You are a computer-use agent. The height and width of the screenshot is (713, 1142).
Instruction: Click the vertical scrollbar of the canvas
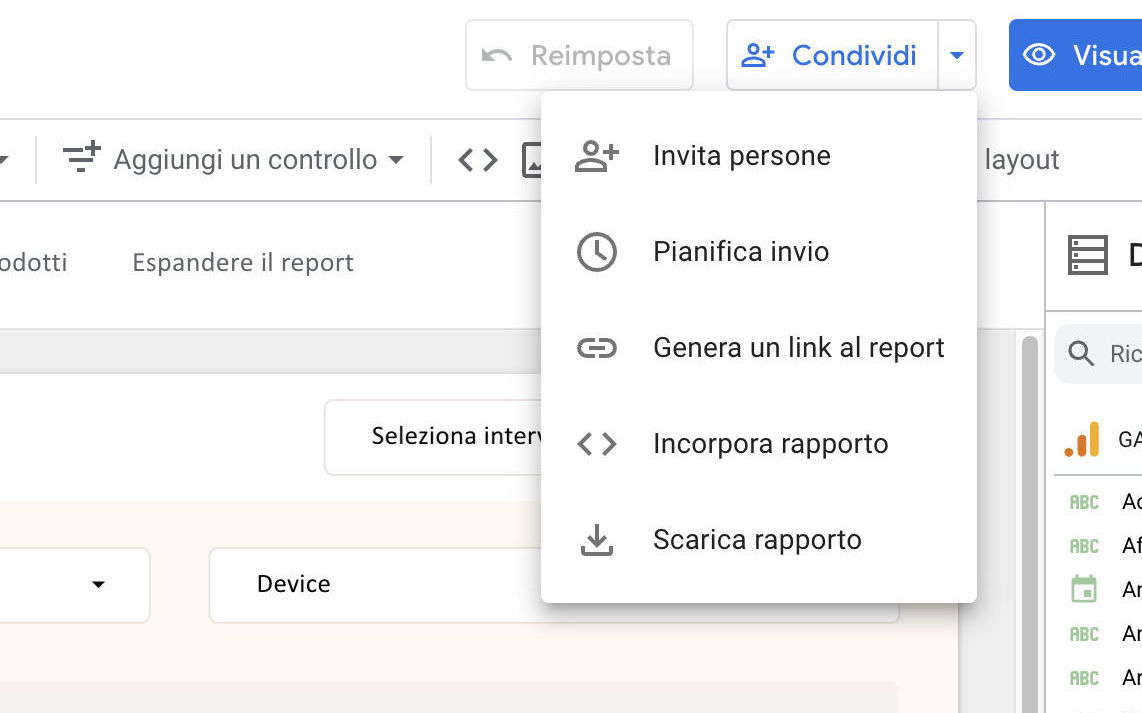tap(1029, 524)
